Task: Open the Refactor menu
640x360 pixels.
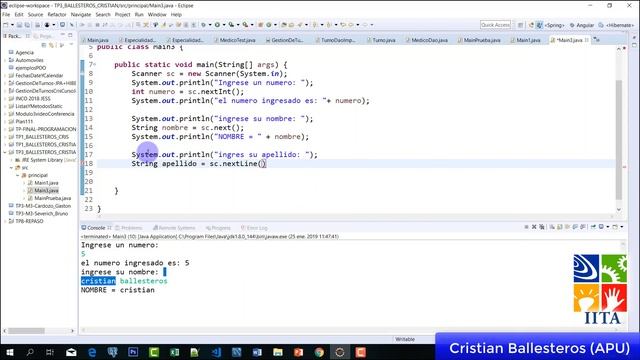Action: (57, 15)
